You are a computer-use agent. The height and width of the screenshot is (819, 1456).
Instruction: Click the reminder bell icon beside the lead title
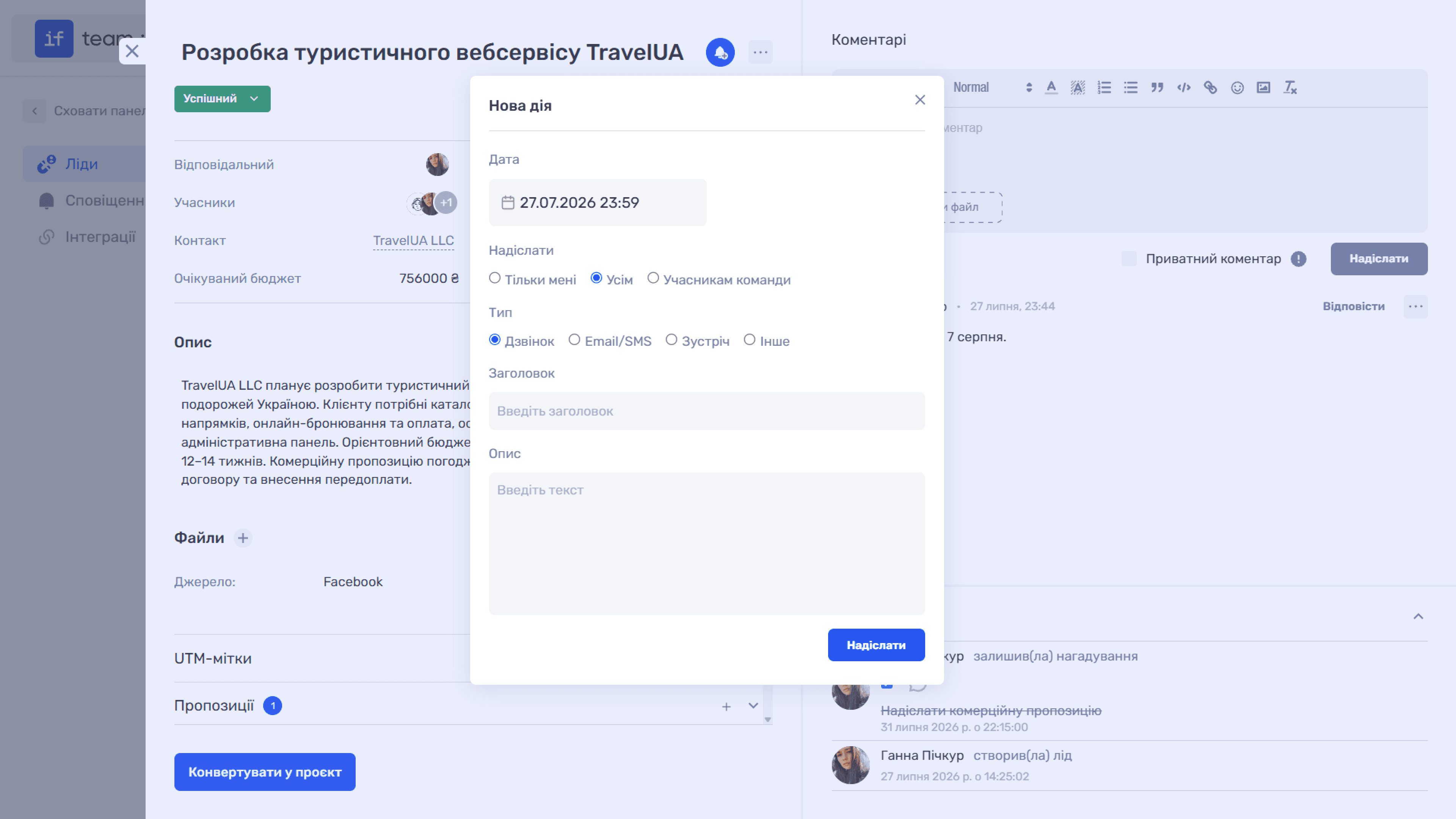[720, 52]
